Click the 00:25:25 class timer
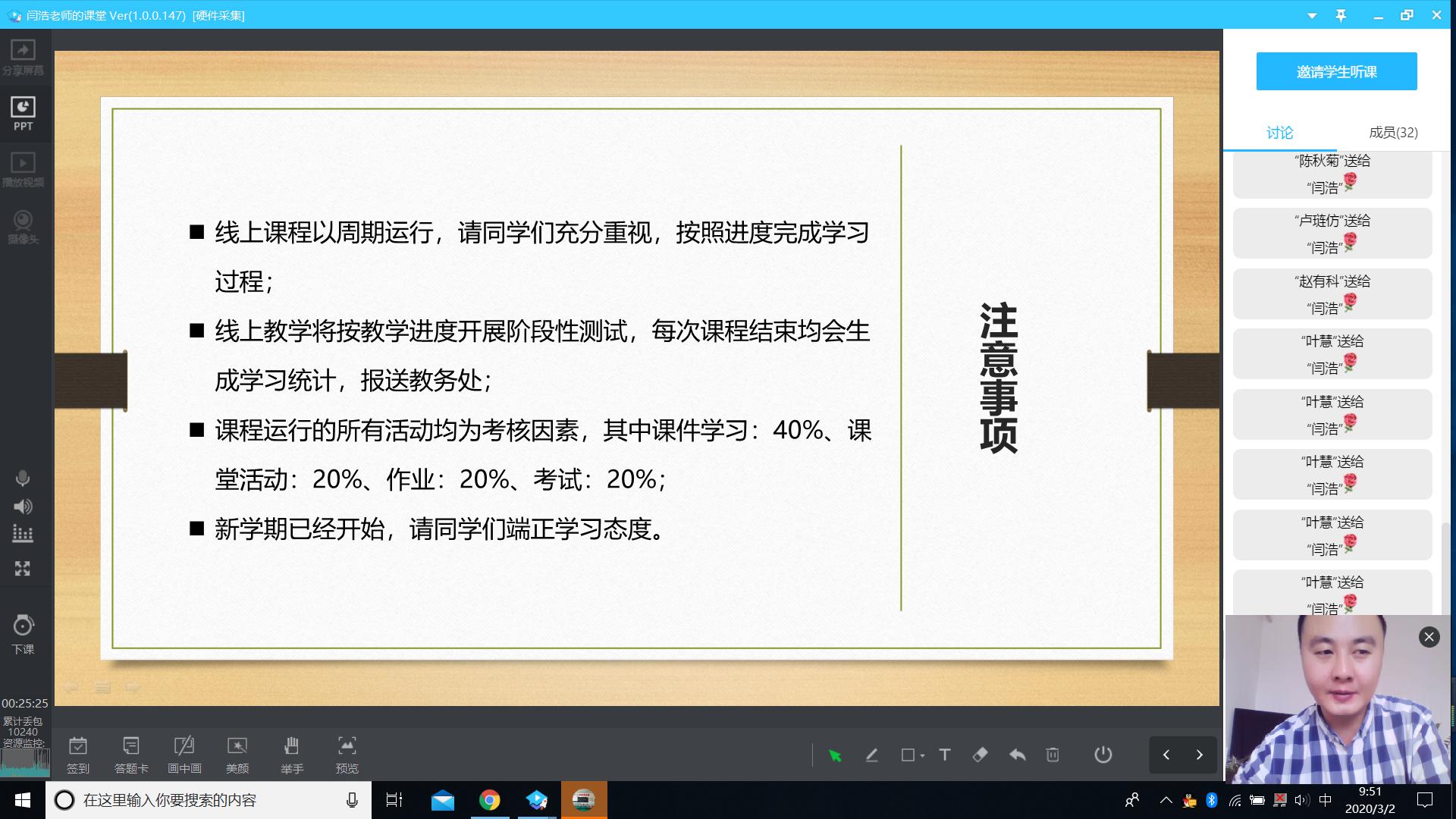This screenshot has height=819, width=1456. tap(24, 703)
